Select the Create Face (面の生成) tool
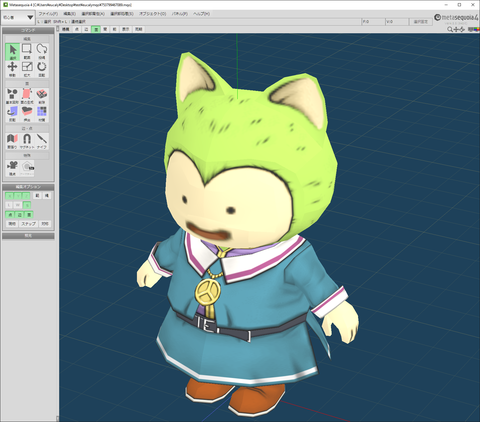This screenshot has width=480, height=422. (x=27, y=96)
